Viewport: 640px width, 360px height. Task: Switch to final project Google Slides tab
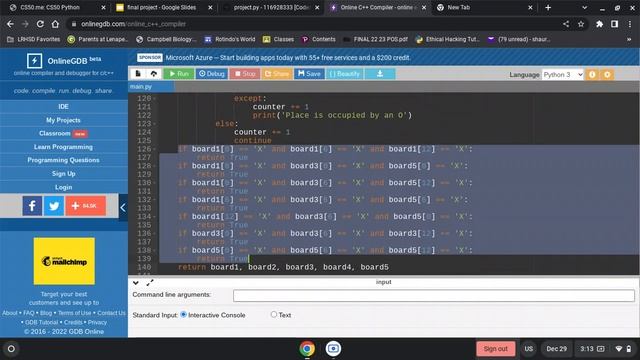(x=162, y=7)
